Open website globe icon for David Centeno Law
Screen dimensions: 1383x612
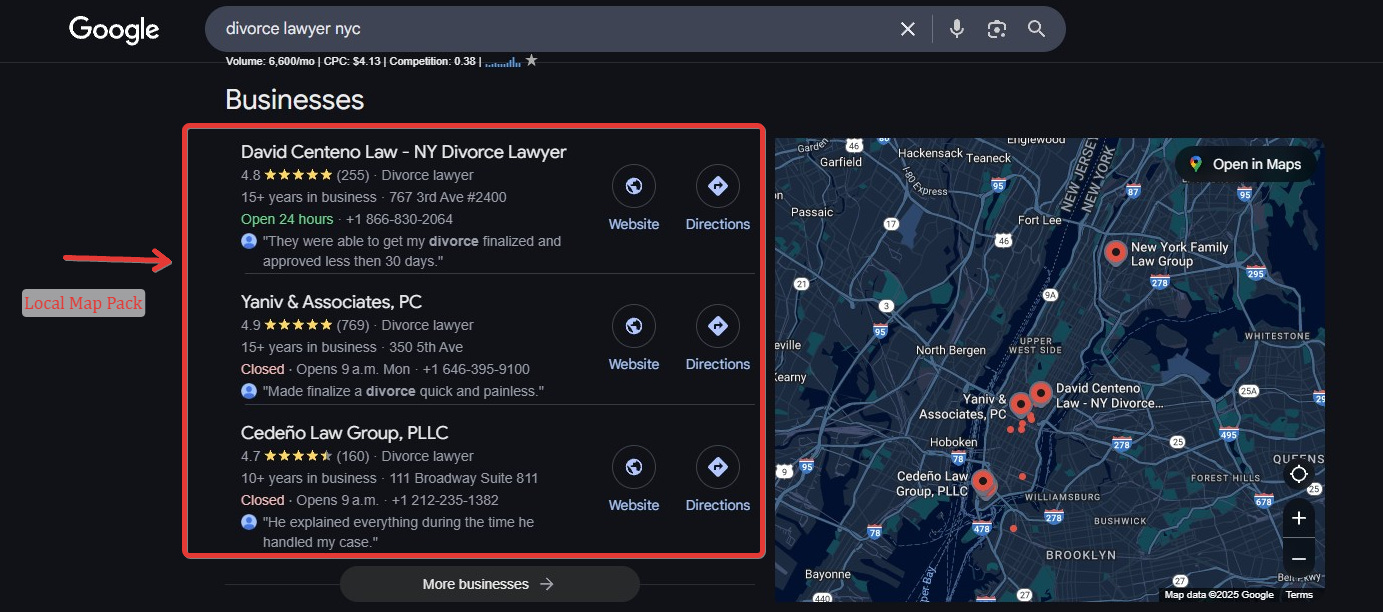[634, 186]
